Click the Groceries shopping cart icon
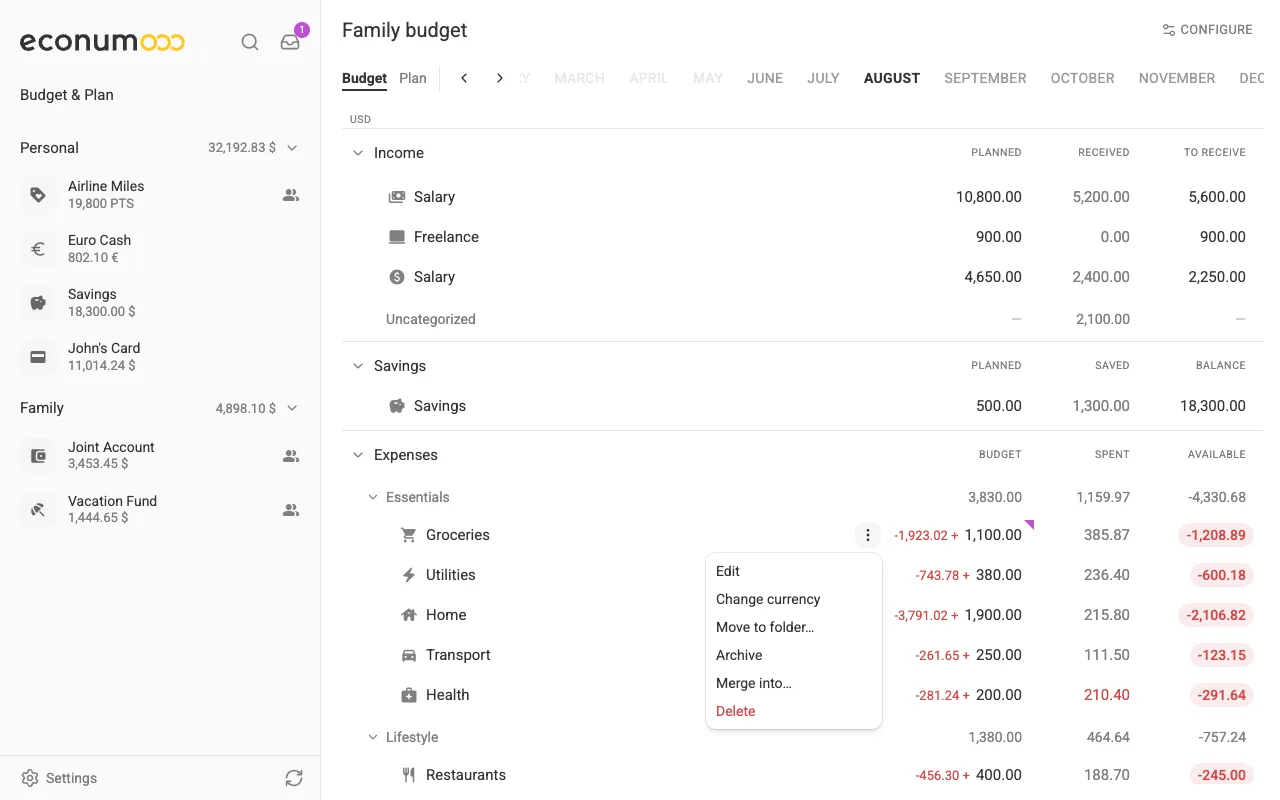1280x800 pixels. pyautogui.click(x=408, y=535)
